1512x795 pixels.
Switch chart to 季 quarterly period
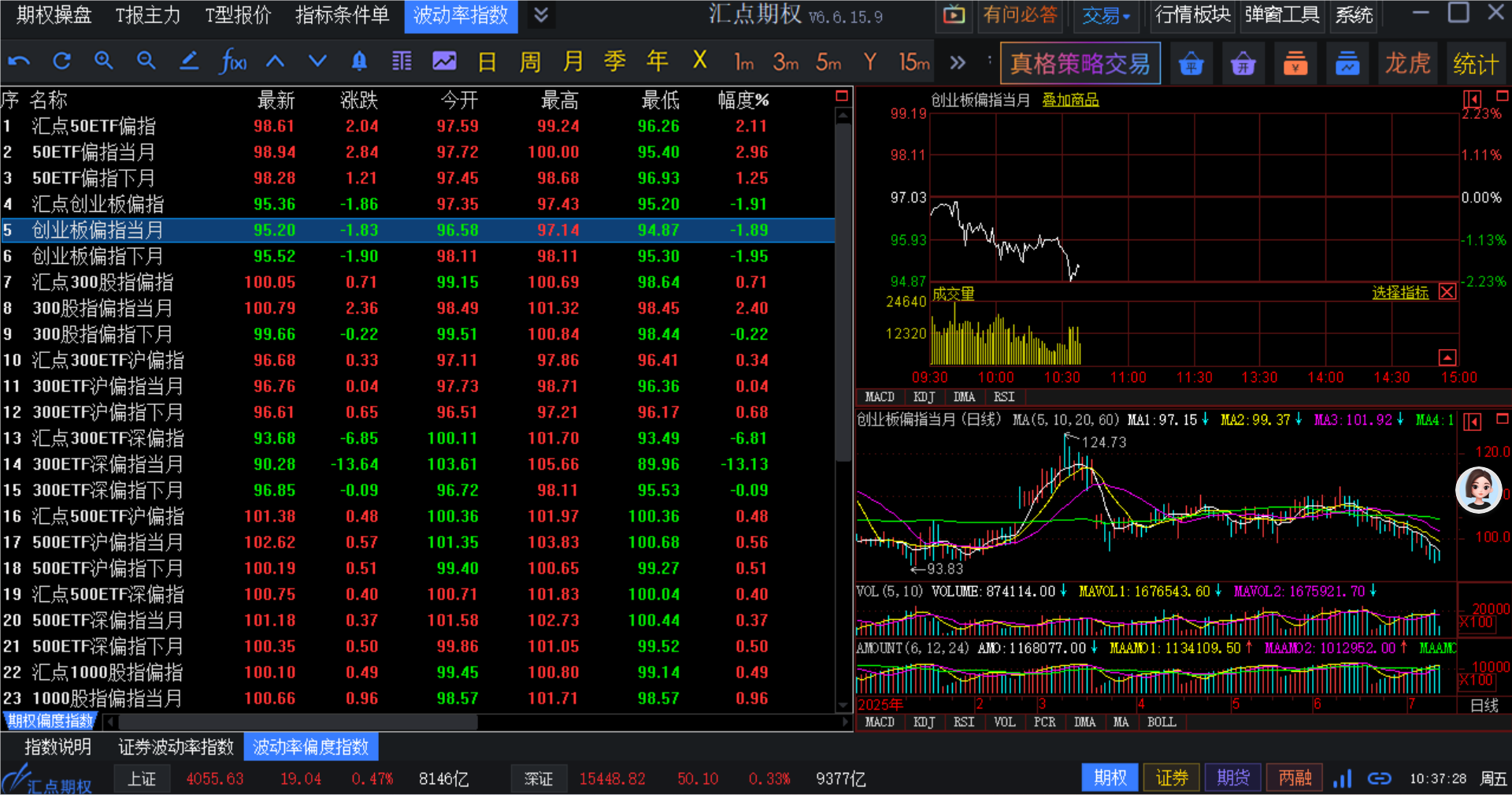pos(615,61)
